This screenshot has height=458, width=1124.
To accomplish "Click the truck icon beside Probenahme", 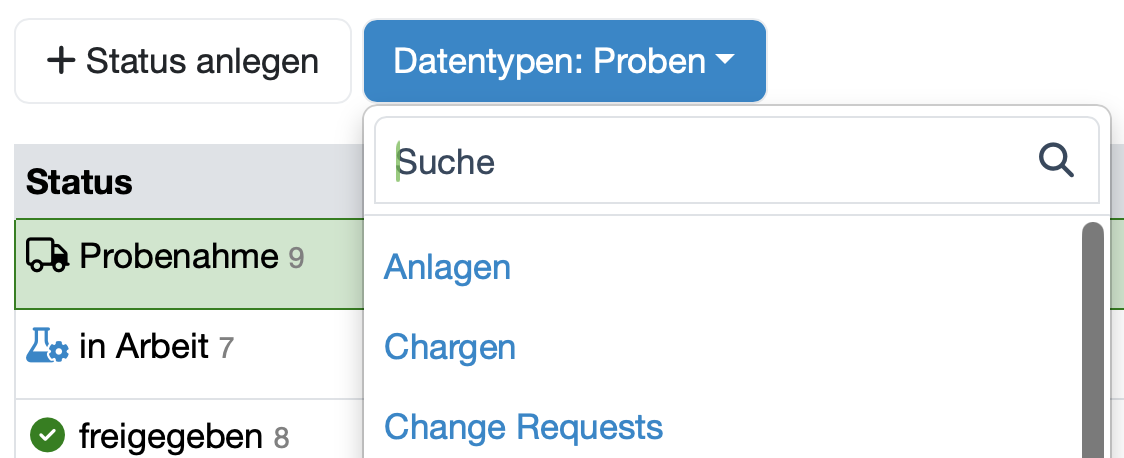I will [47, 257].
